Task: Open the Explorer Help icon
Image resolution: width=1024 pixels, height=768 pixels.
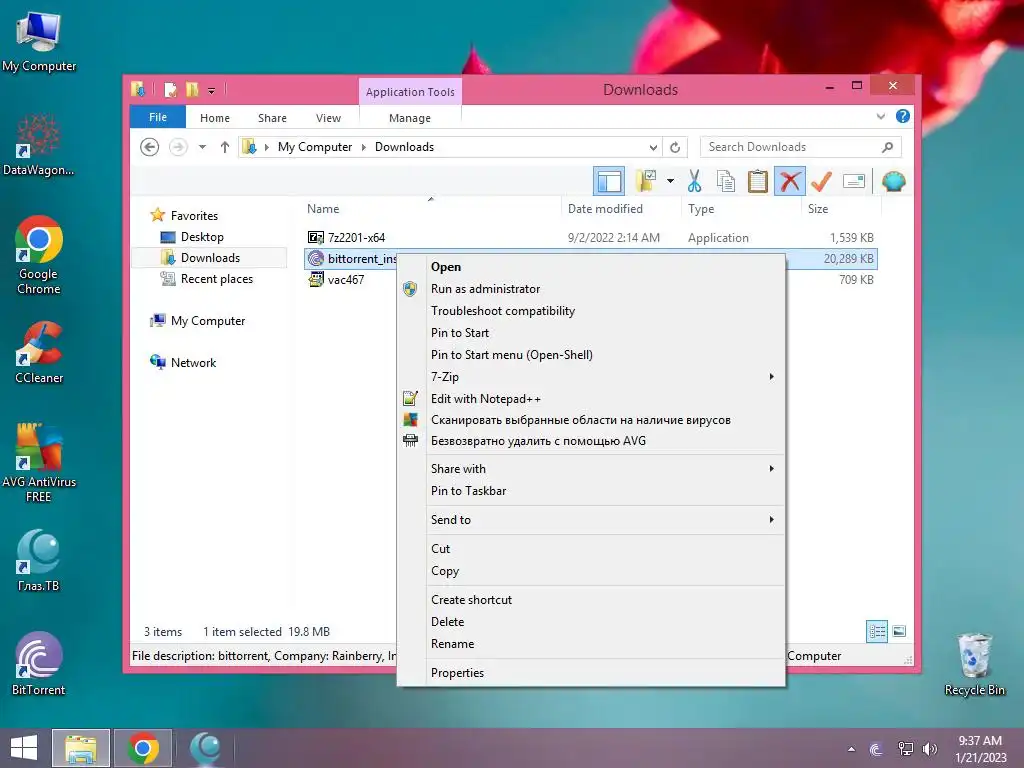Action: (903, 116)
